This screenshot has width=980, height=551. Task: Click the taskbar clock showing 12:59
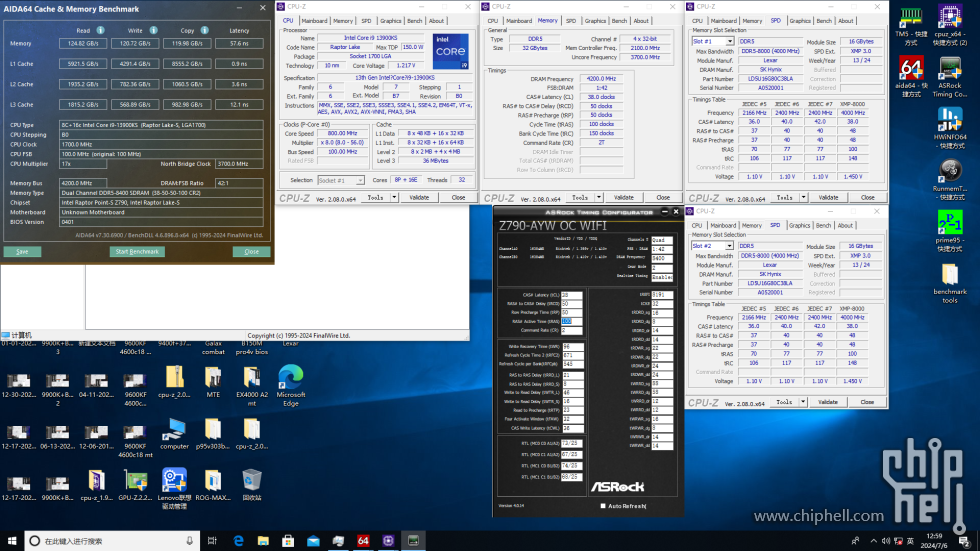click(x=934, y=541)
